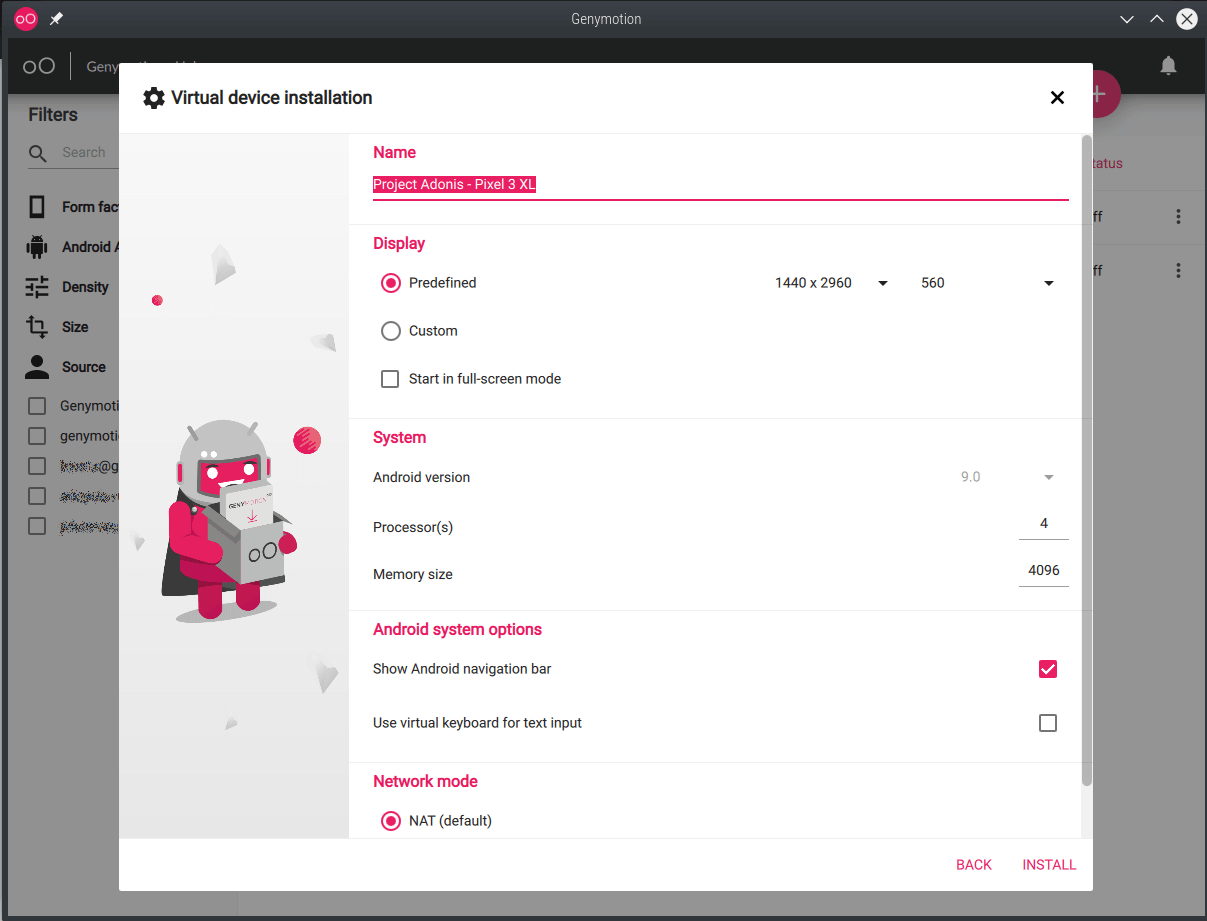1207x921 pixels.
Task: Open options menu for second device row
Action: click(1179, 271)
